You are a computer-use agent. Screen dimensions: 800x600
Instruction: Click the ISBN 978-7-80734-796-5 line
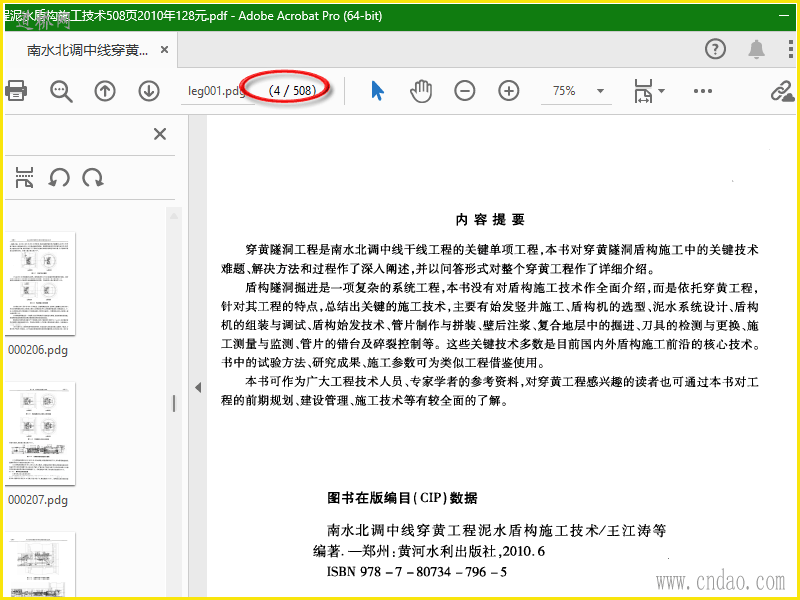417,572
